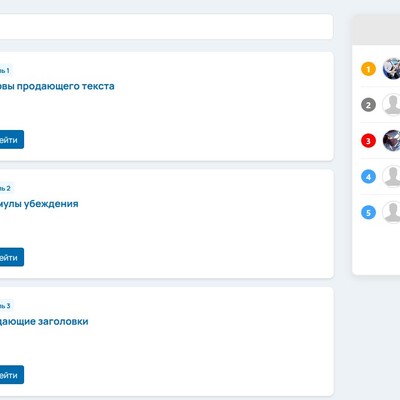Viewport: 400px width, 400px height.
Task: Click the module 1 label tag
Action: [6, 70]
